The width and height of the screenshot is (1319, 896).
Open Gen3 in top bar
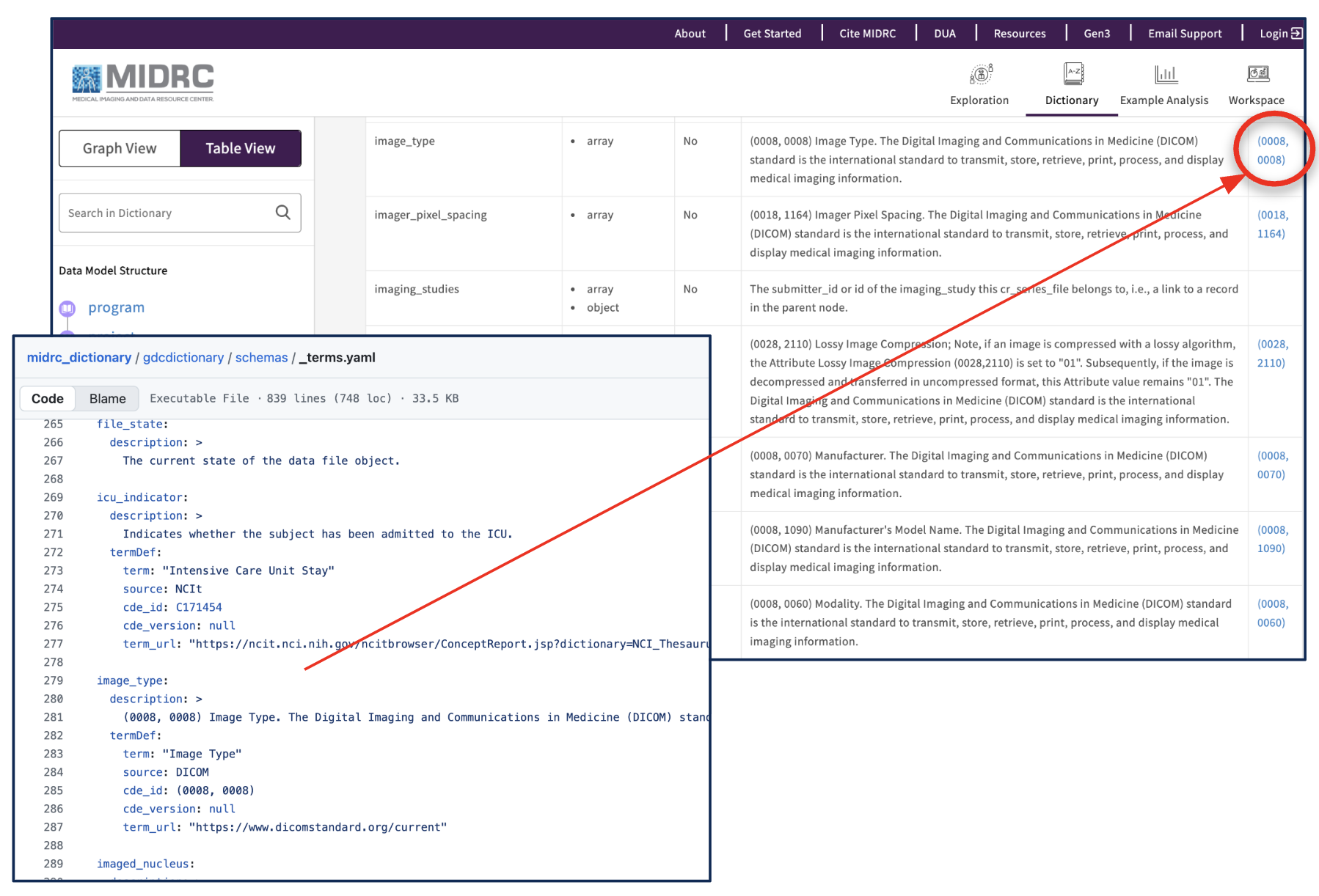[x=1097, y=33]
